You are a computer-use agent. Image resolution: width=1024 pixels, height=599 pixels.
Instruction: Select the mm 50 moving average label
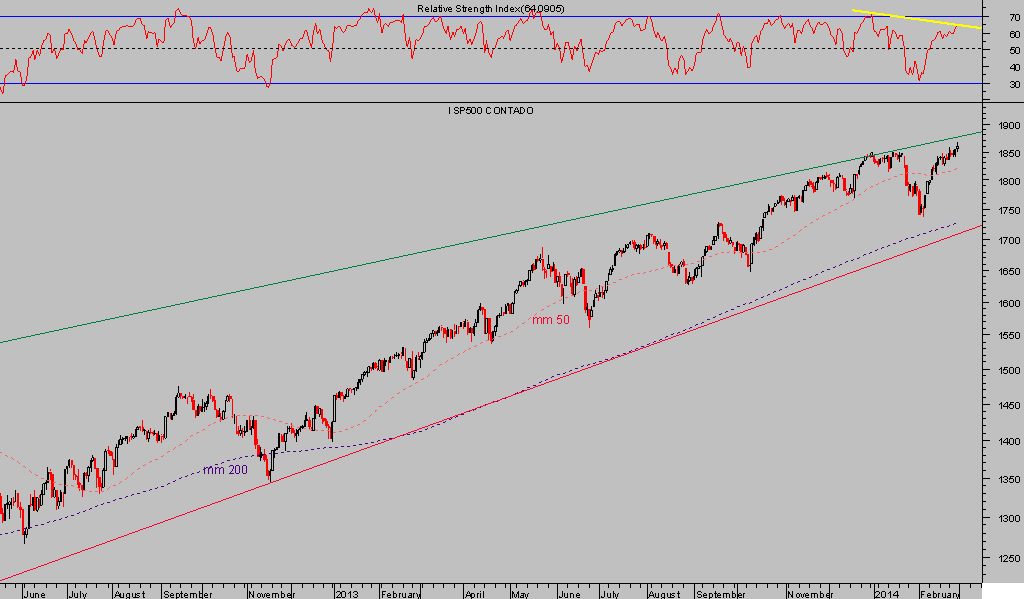click(551, 320)
